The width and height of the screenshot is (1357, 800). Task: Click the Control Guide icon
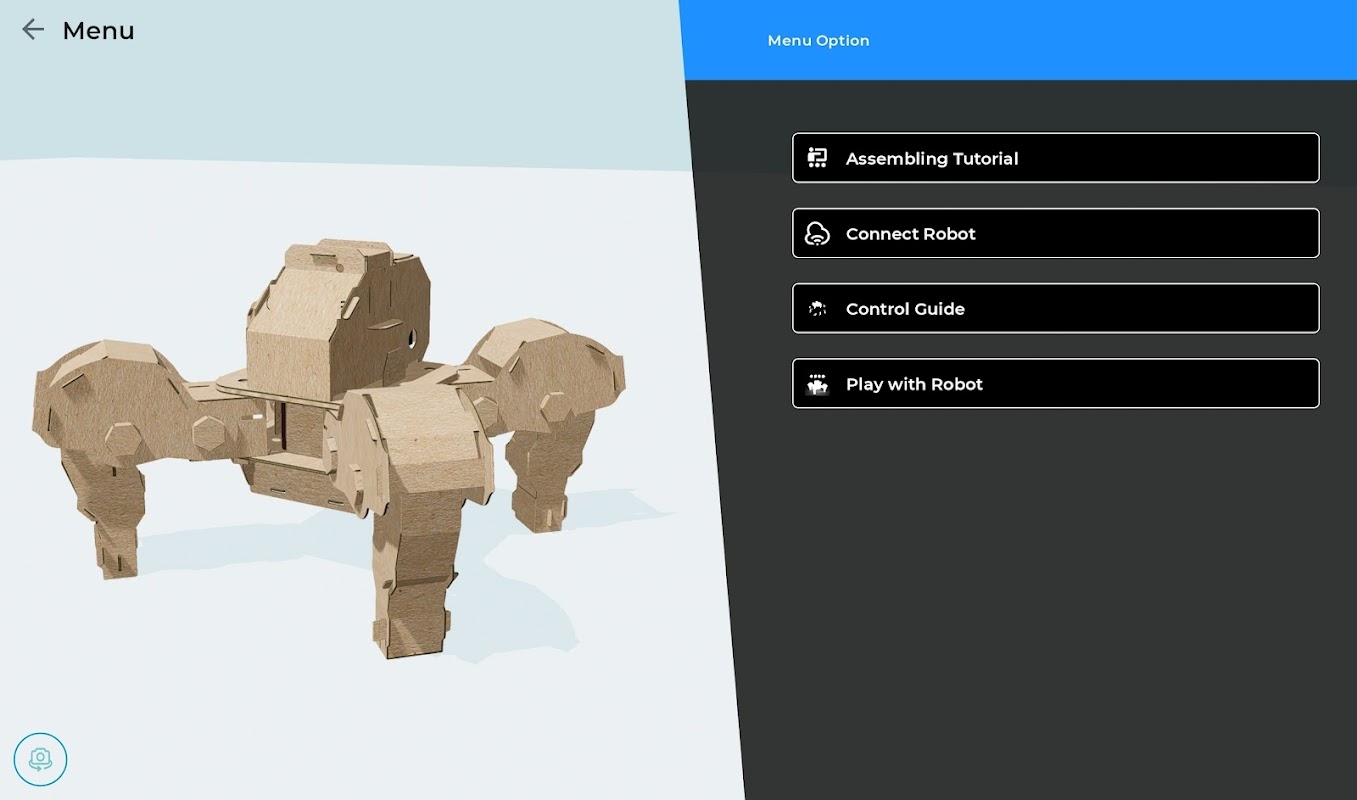click(818, 308)
